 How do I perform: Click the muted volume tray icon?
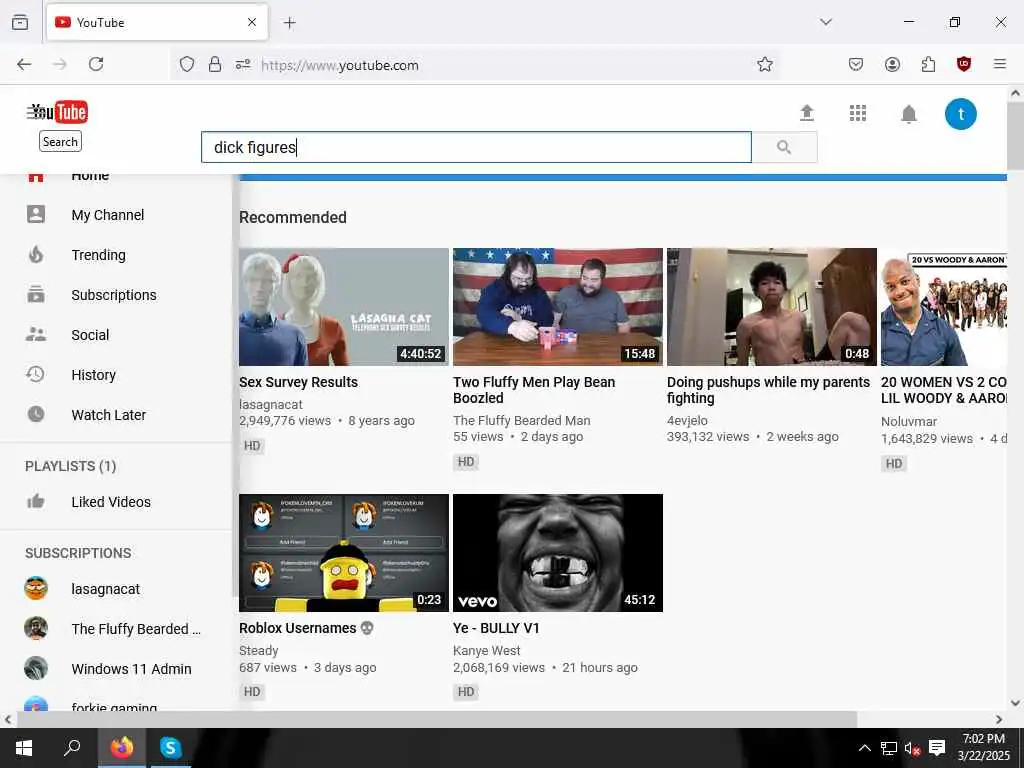pyautogui.click(x=912, y=748)
